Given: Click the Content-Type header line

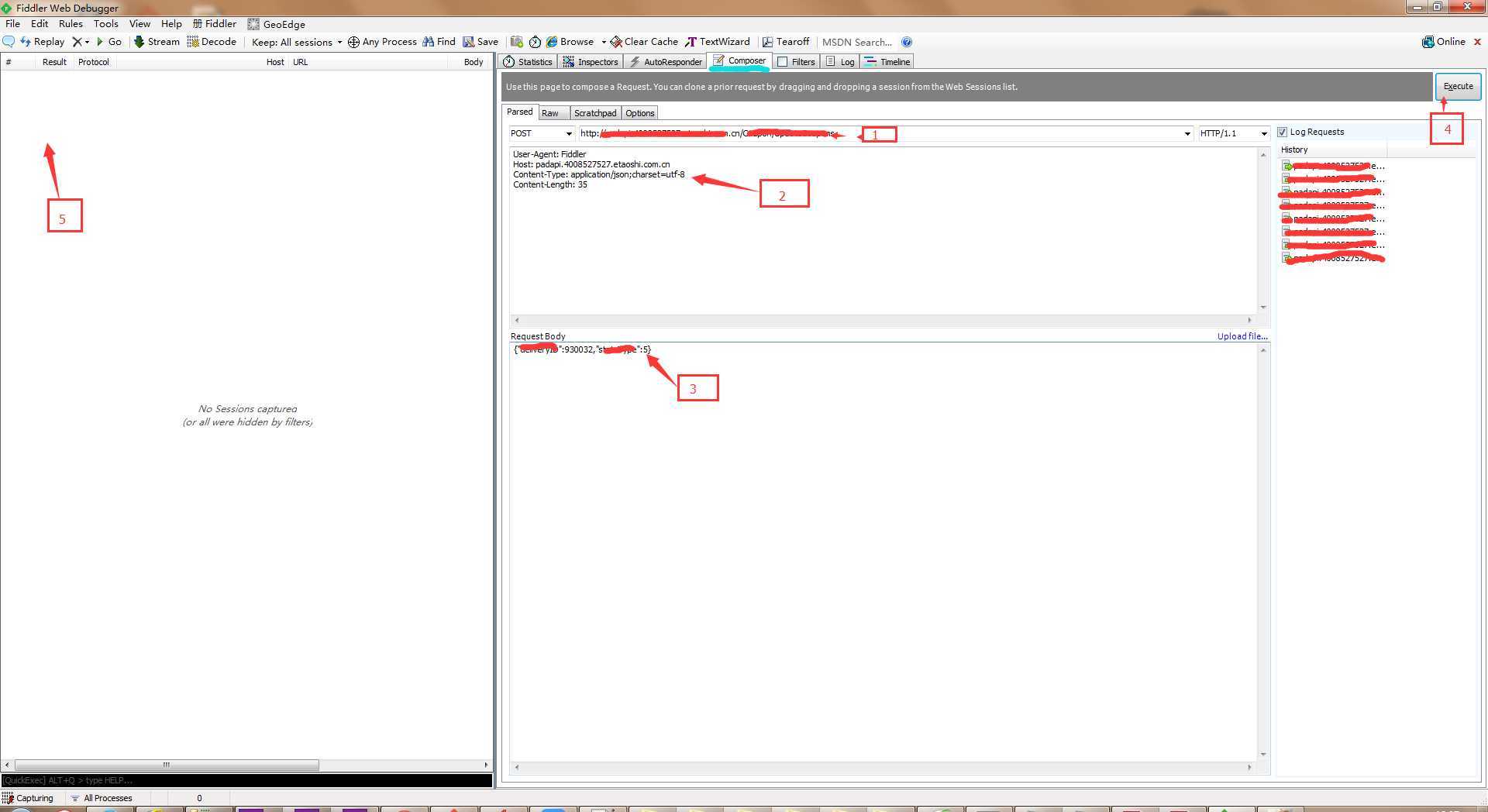Looking at the screenshot, I should tap(598, 174).
